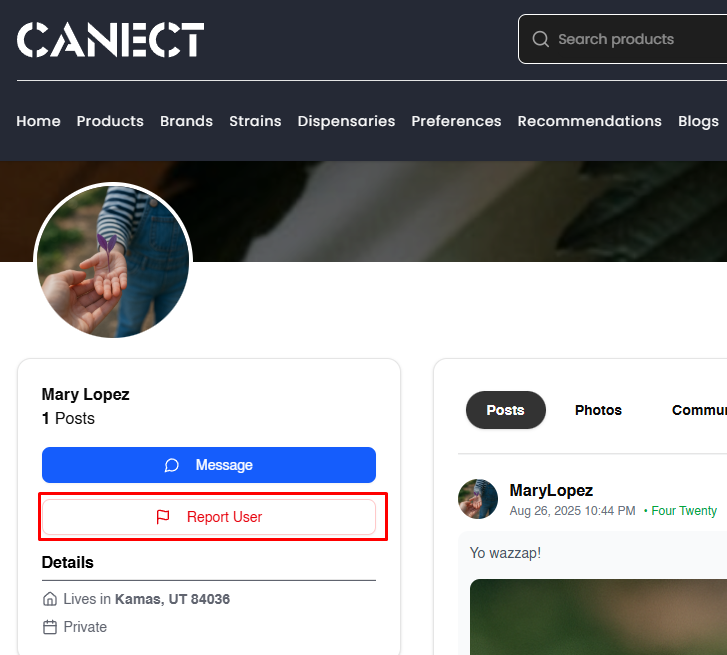This screenshot has width=727, height=655.
Task: Click the home icon beside Lives in
Action: (50, 598)
